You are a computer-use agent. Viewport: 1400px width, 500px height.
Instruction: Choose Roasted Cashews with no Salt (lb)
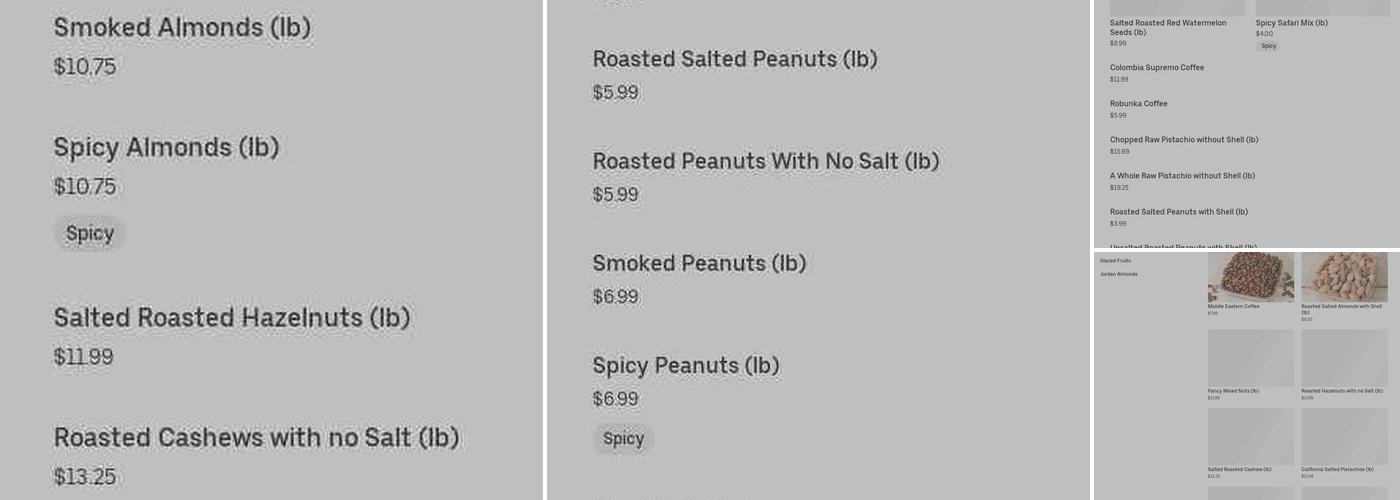pyautogui.click(x=256, y=438)
